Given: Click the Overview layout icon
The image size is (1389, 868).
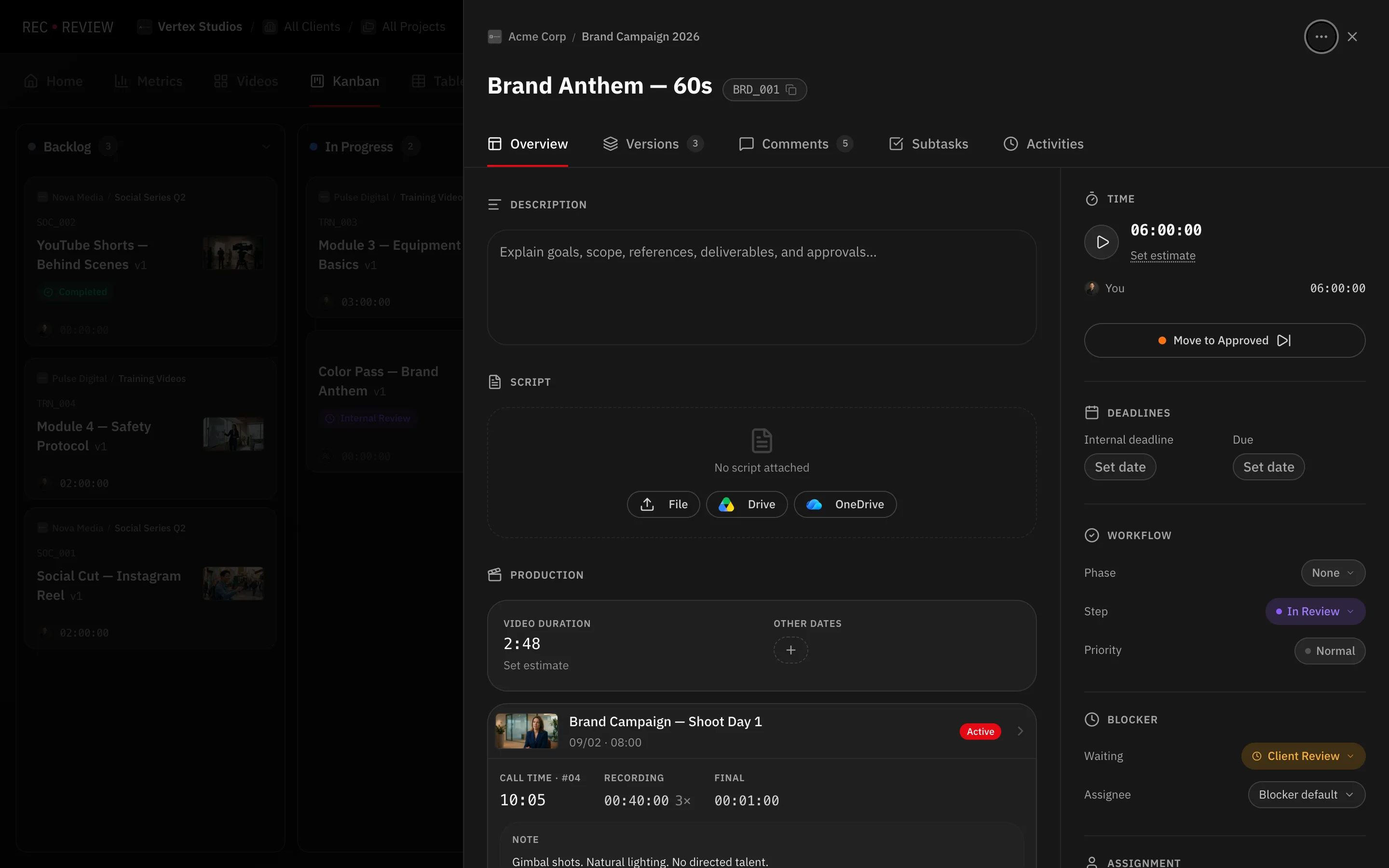Looking at the screenshot, I should tap(494, 144).
